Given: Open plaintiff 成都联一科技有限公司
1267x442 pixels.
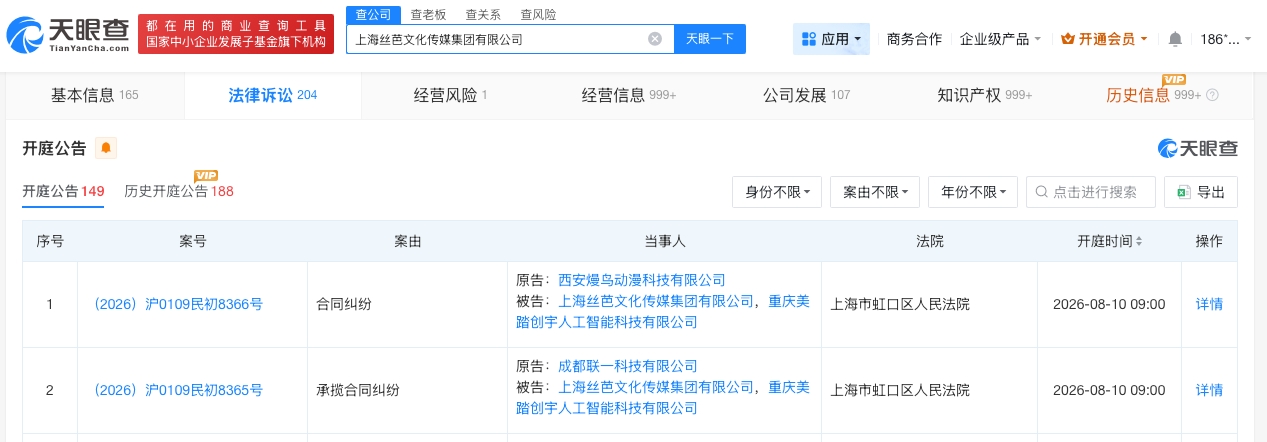Looking at the screenshot, I should pyautogui.click(x=627, y=366).
